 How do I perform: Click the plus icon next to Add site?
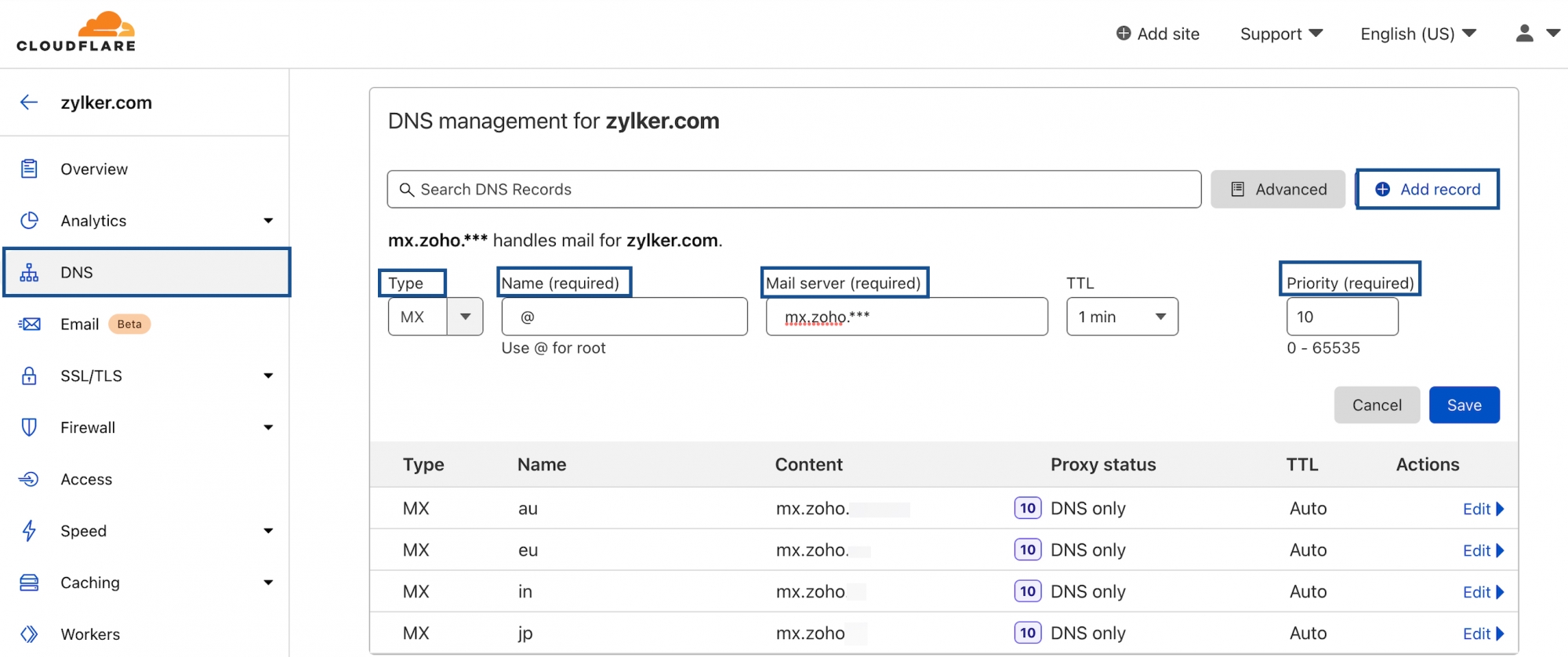[1123, 33]
